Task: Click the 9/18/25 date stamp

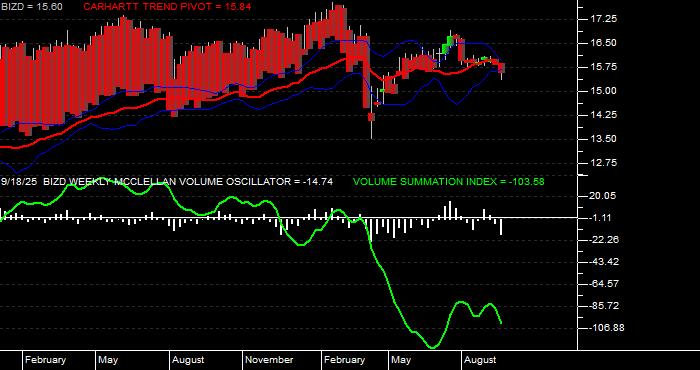Action: (20, 182)
